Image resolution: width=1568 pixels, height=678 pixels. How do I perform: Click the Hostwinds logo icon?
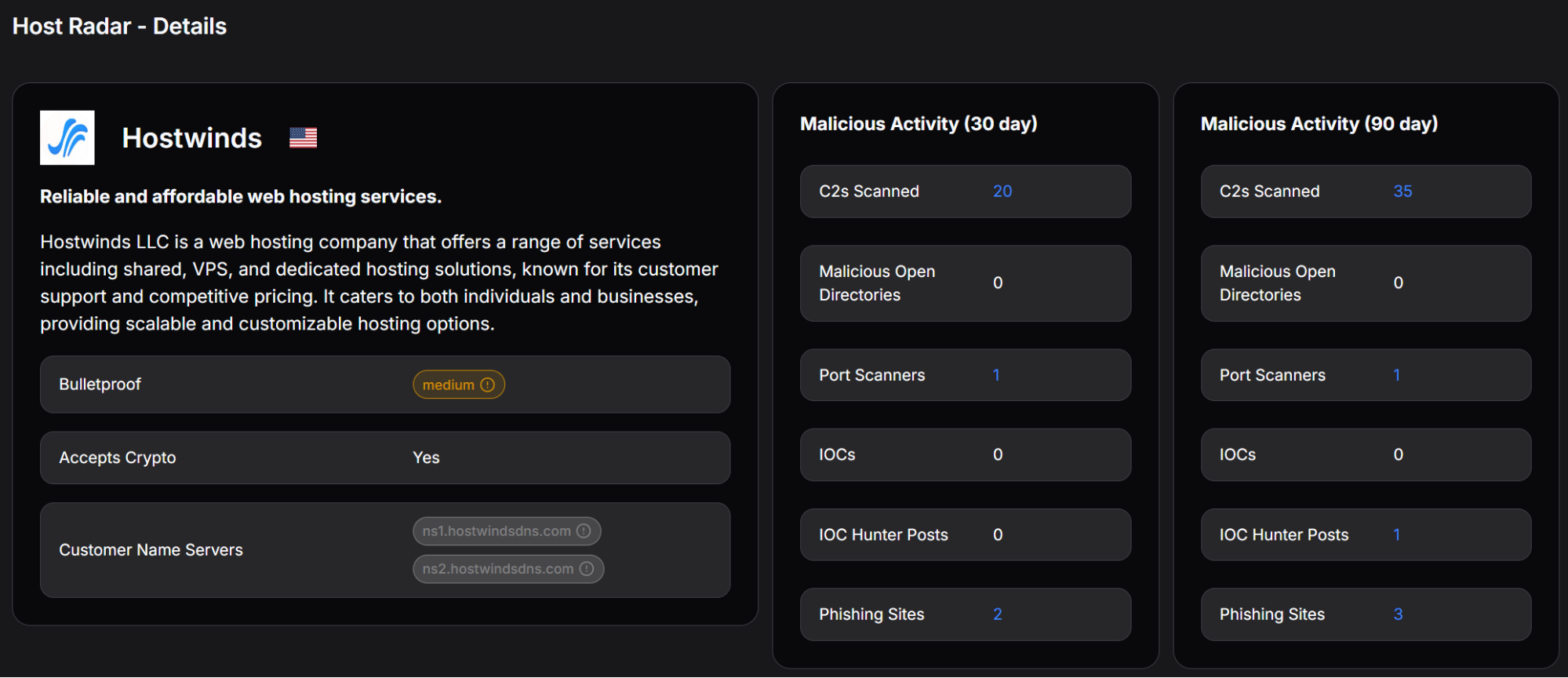(x=67, y=138)
